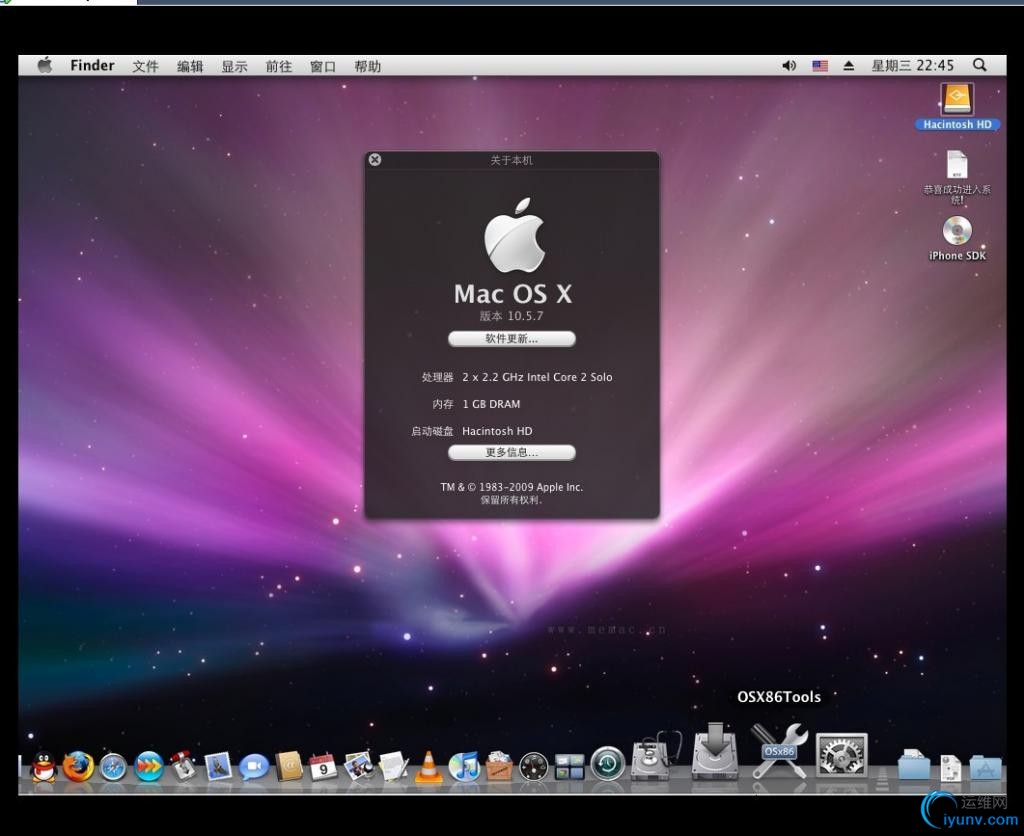
Task: Open the Applications folder stack in Dock
Action: [985, 767]
